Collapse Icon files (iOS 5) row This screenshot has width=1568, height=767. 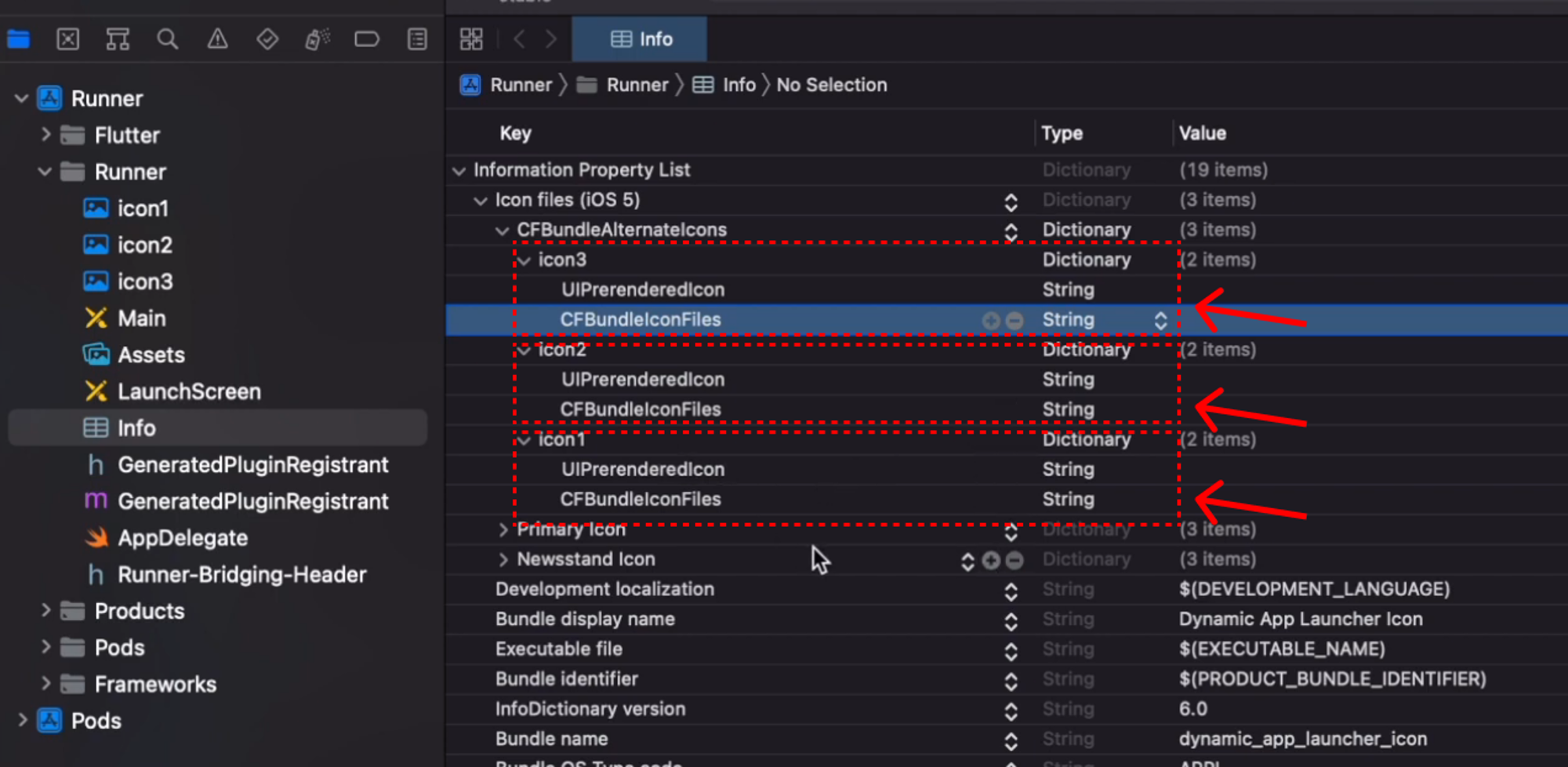pyautogui.click(x=480, y=201)
